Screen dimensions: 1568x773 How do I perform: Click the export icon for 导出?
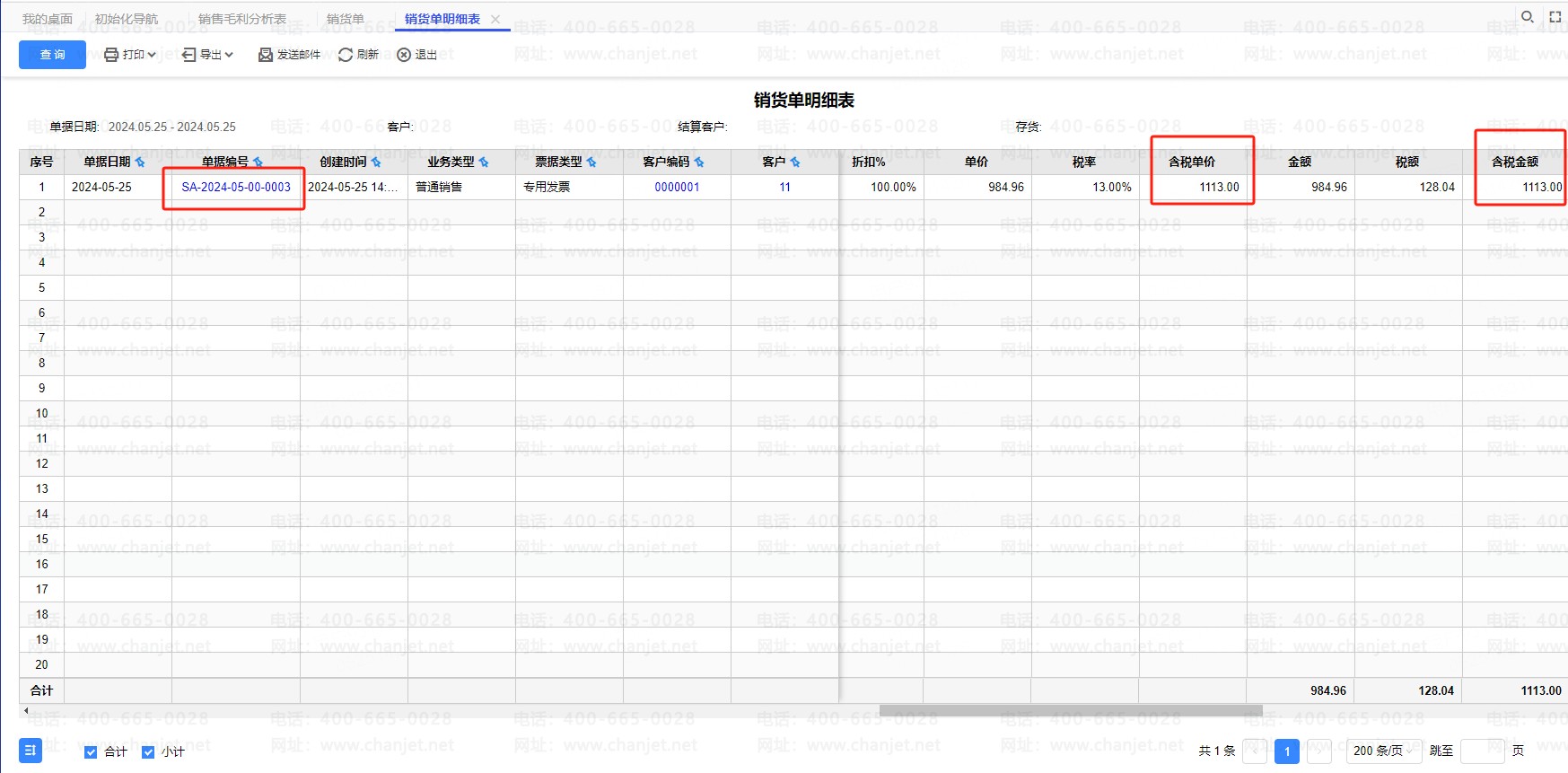188,55
